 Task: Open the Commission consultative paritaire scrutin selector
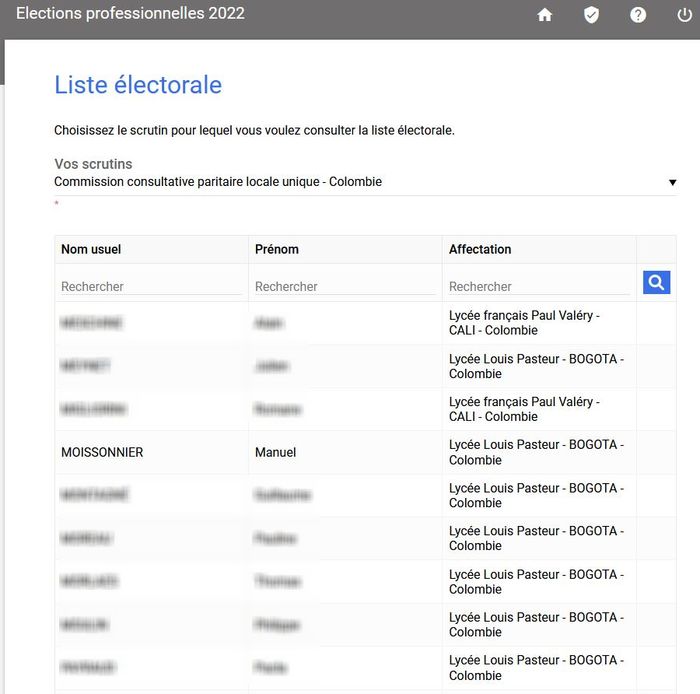pos(218,182)
